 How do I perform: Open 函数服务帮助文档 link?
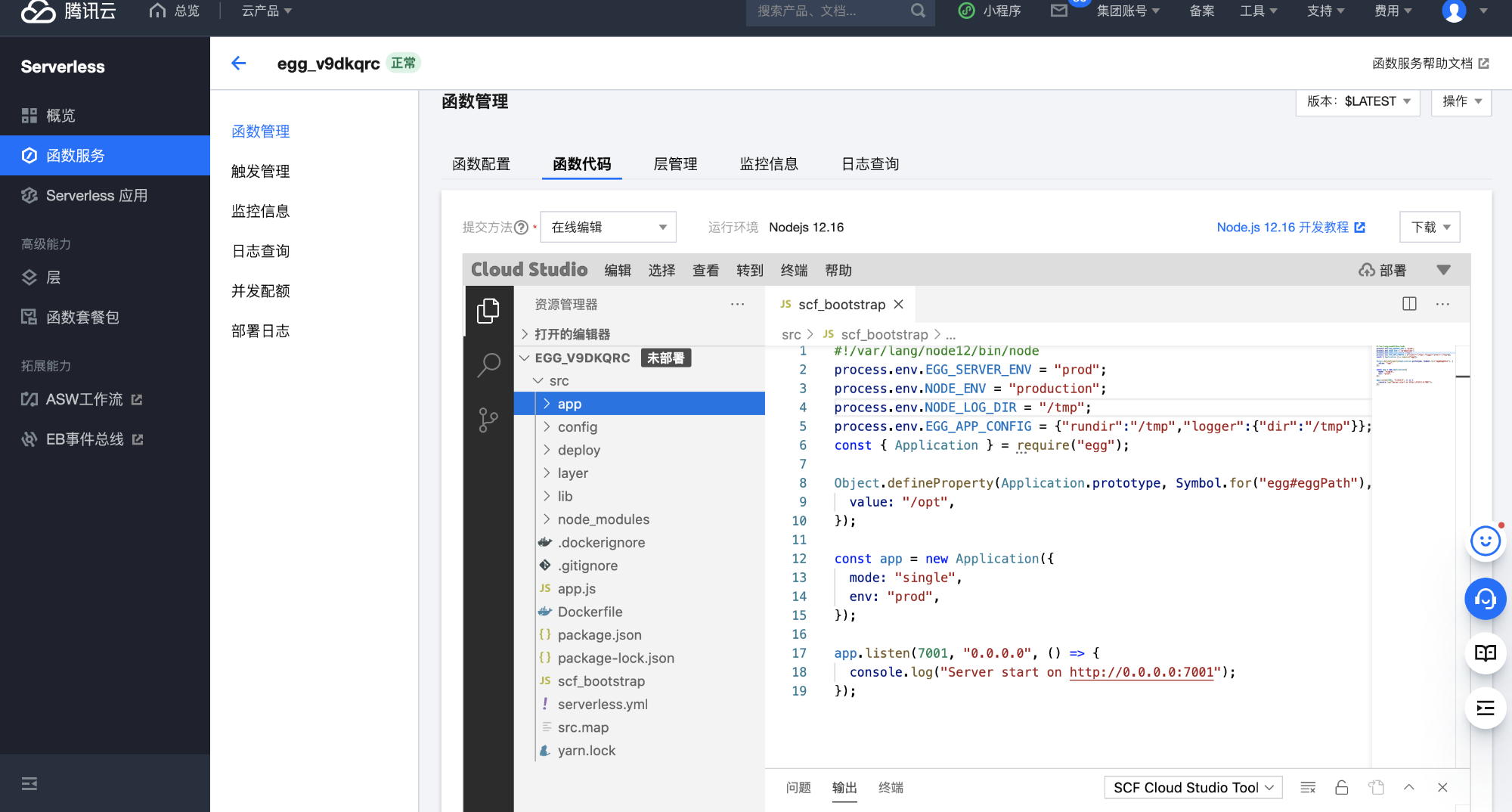click(1430, 64)
